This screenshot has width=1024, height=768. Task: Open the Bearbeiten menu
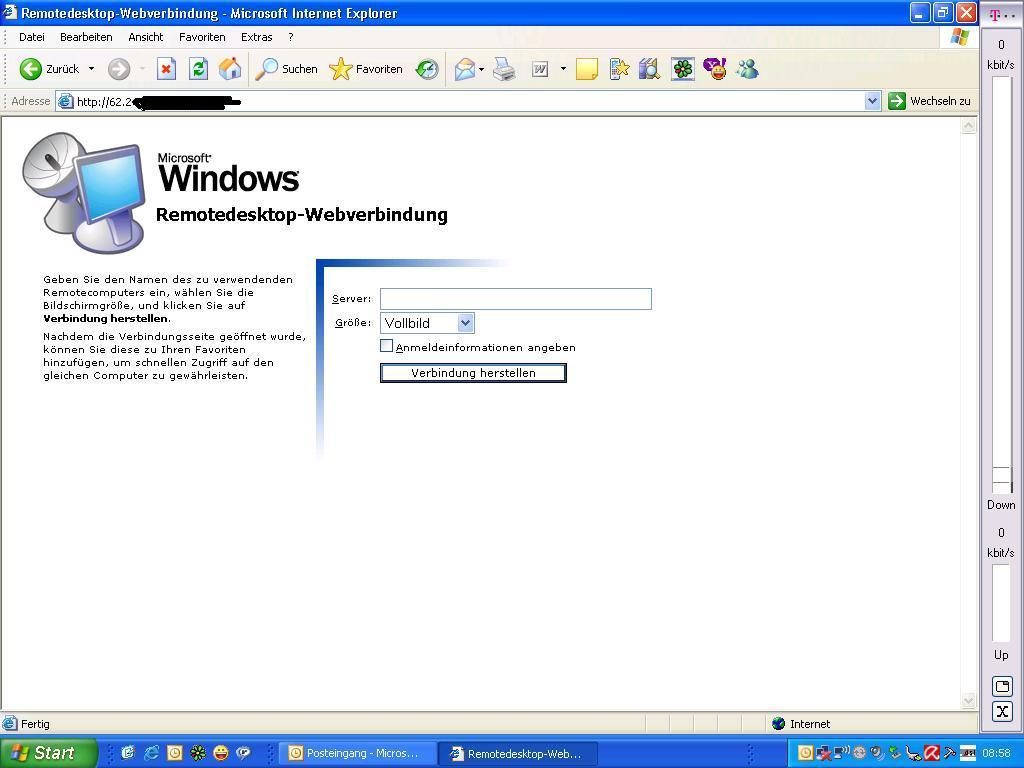pos(86,37)
